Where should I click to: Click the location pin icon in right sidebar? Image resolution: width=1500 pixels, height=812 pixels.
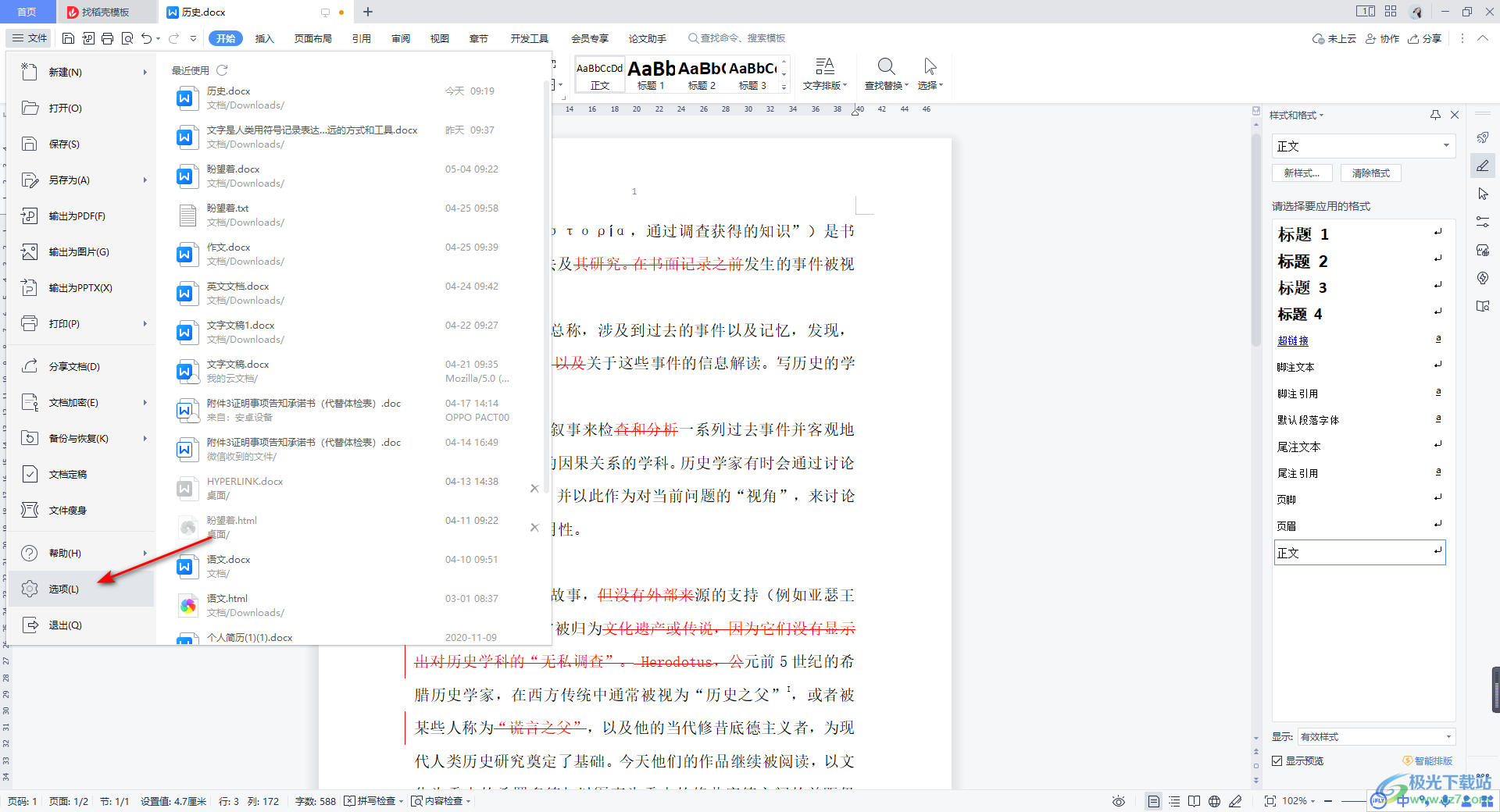point(1483,278)
